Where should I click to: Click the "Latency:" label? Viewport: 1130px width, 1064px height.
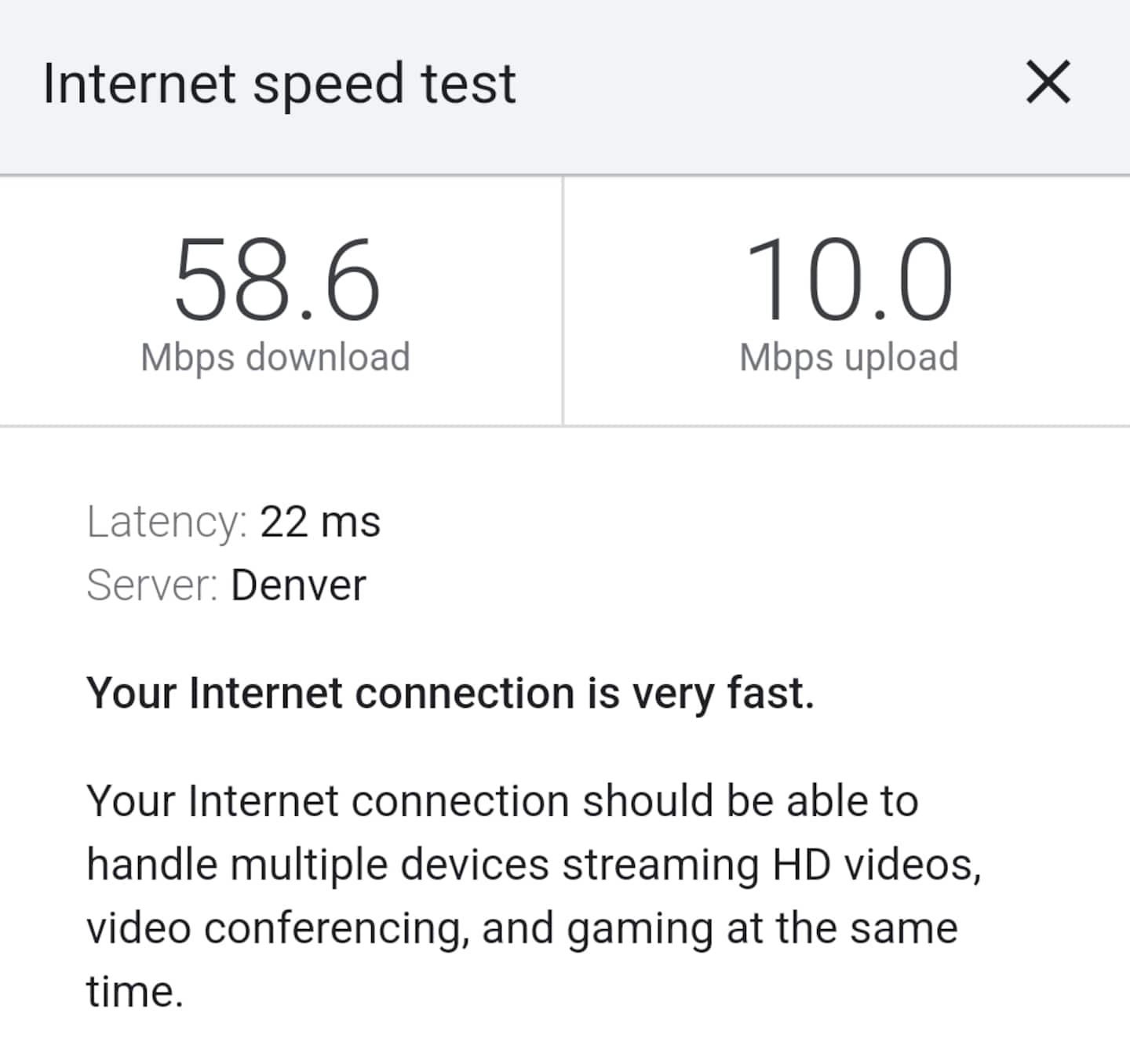[x=166, y=522]
